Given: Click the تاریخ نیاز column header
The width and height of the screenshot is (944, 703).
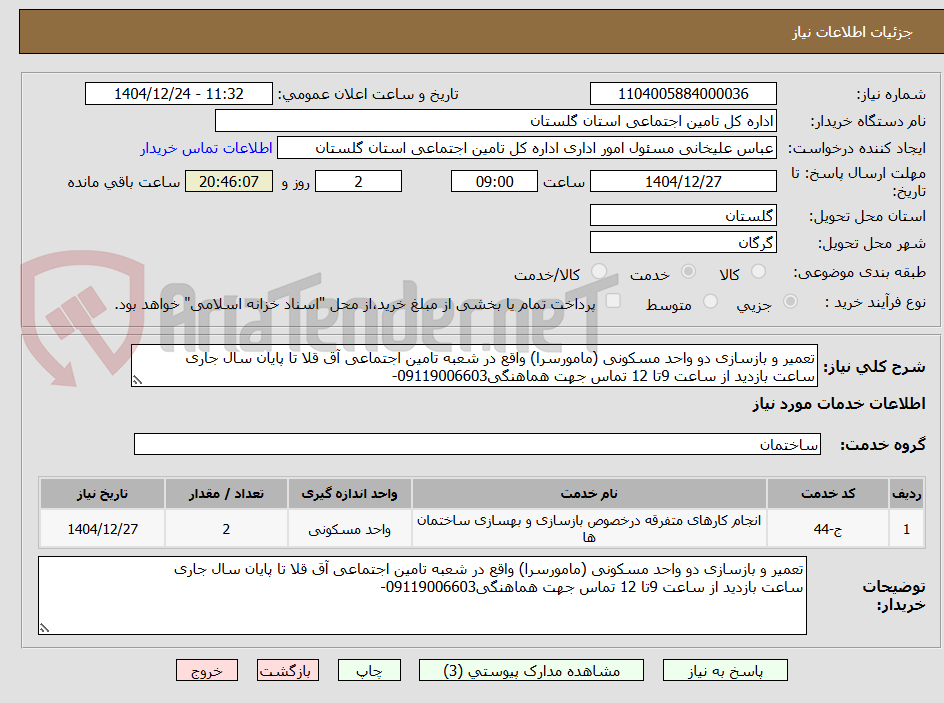Looking at the screenshot, I should pyautogui.click(x=102, y=494).
